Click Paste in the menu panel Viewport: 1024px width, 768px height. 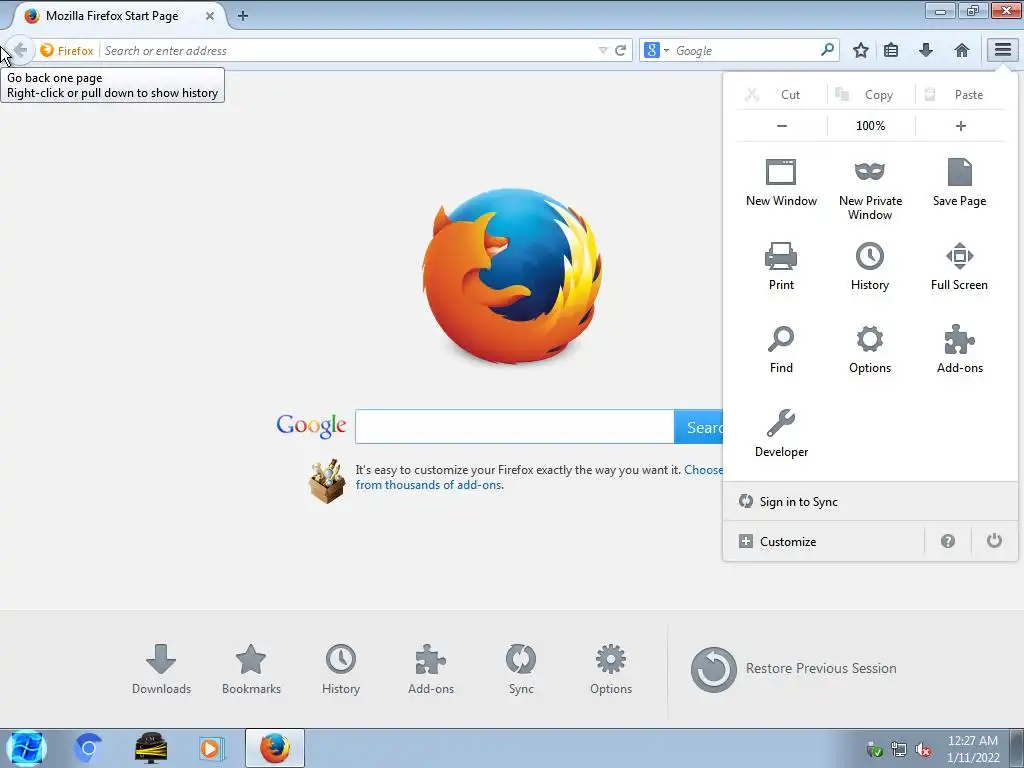click(960, 95)
